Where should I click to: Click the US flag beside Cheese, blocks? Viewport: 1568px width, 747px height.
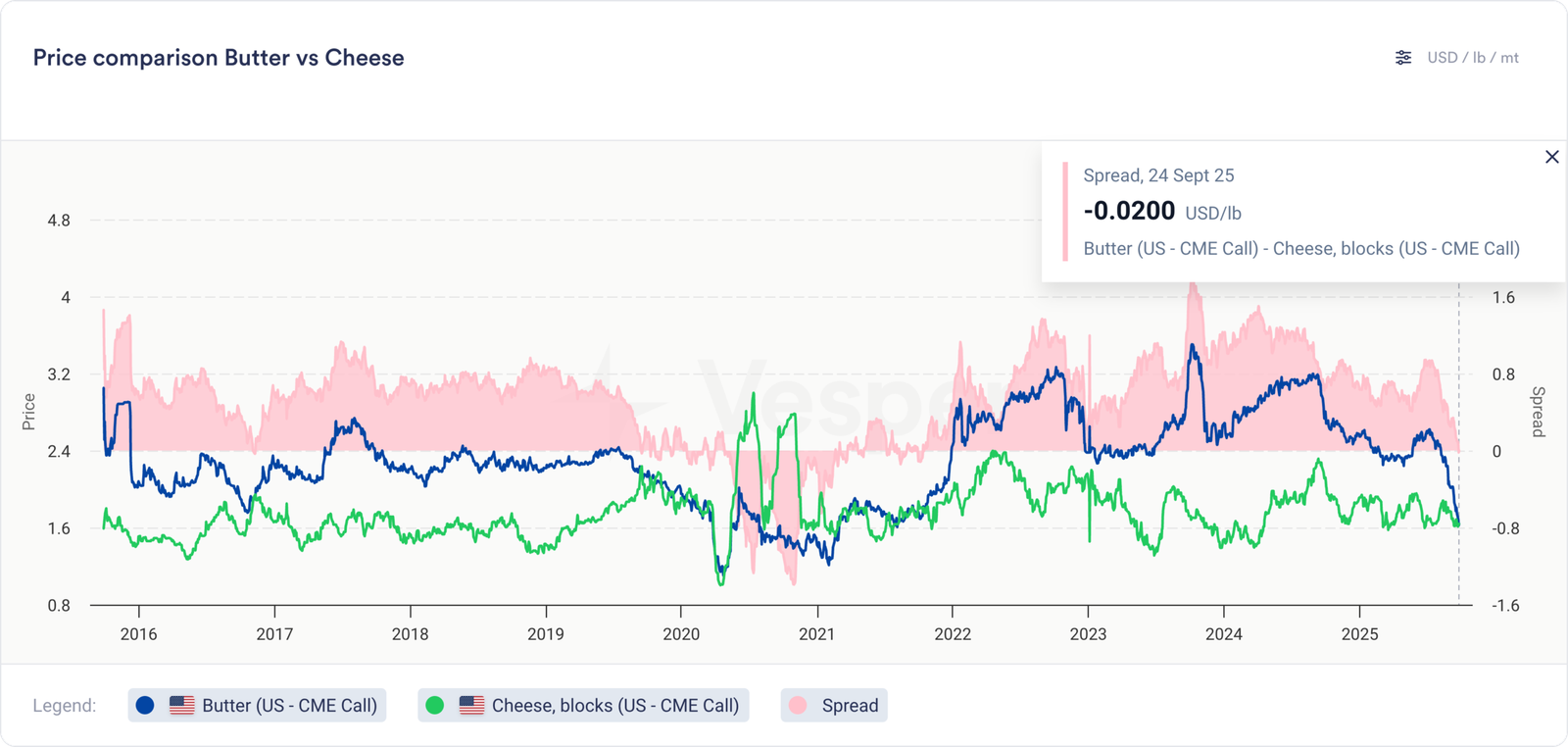pyautogui.click(x=471, y=706)
